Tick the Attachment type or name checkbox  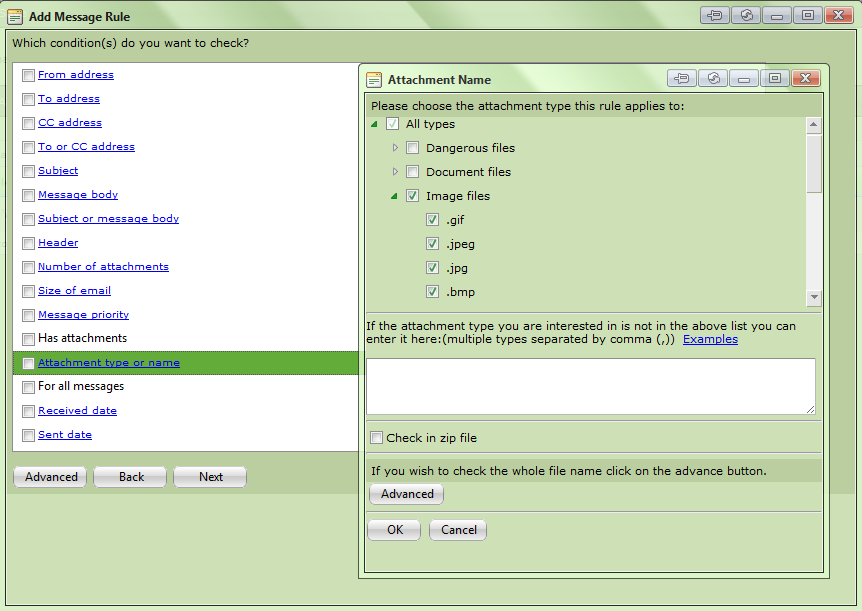pos(28,364)
